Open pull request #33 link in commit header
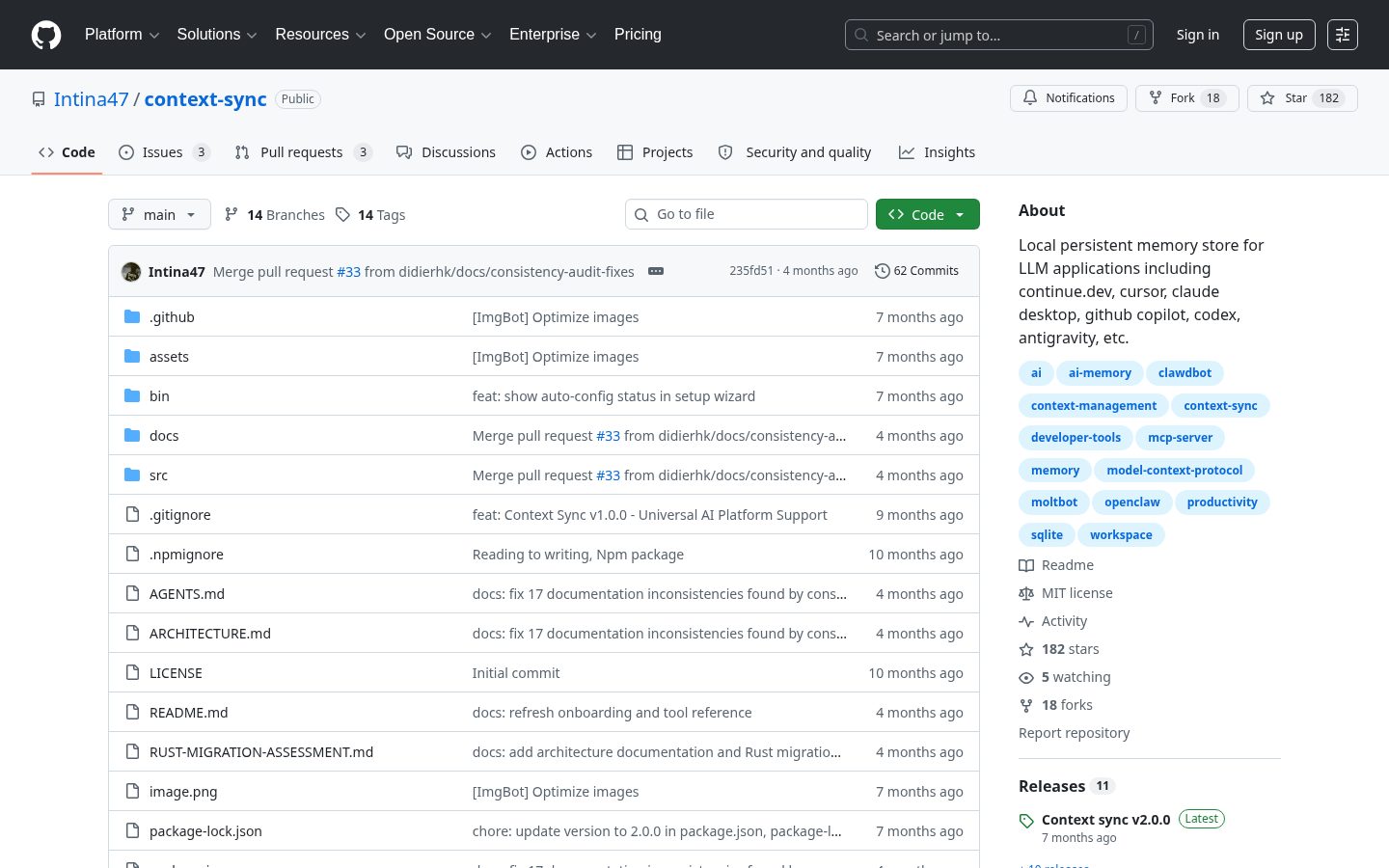Screen dimensions: 1389x868 pyautogui.click(x=348, y=272)
